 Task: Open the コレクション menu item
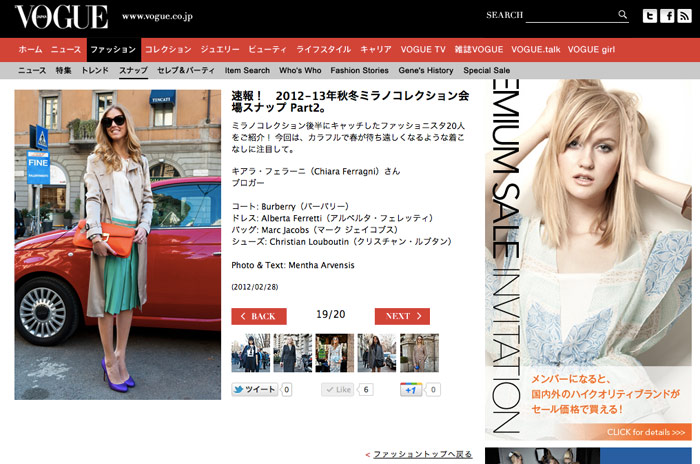pyautogui.click(x=167, y=49)
